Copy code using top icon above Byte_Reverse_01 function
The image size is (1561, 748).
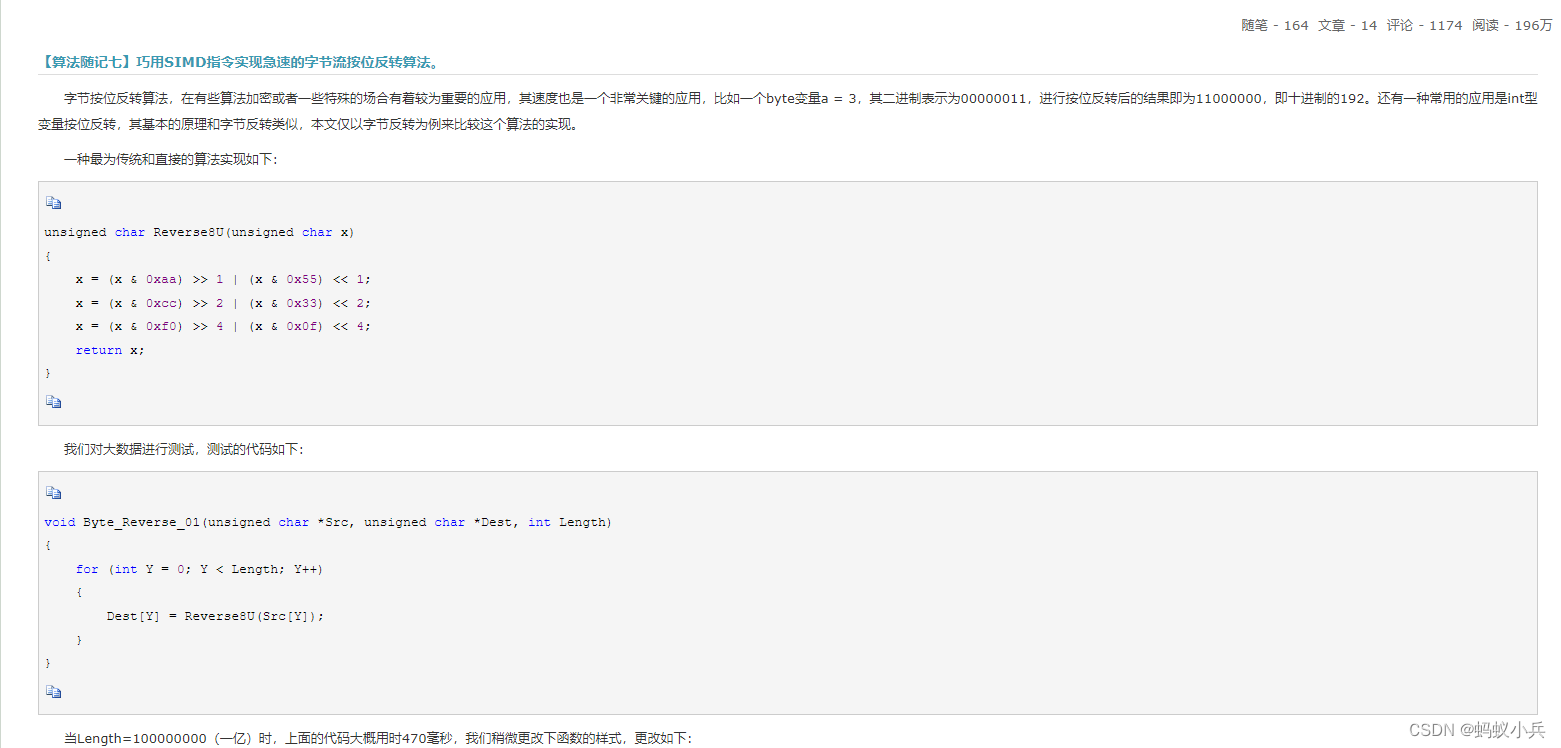(53, 493)
